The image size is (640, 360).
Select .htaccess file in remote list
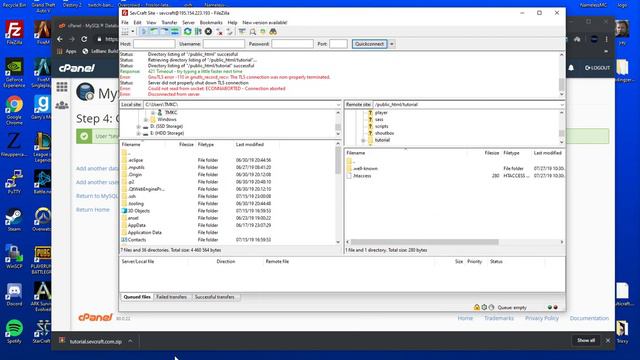point(362,176)
